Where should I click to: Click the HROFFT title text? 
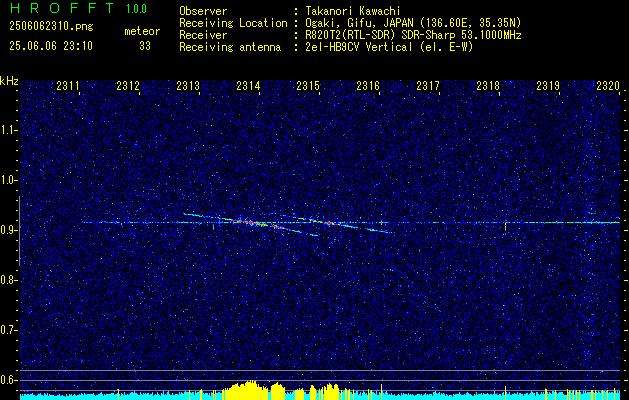click(x=62, y=8)
